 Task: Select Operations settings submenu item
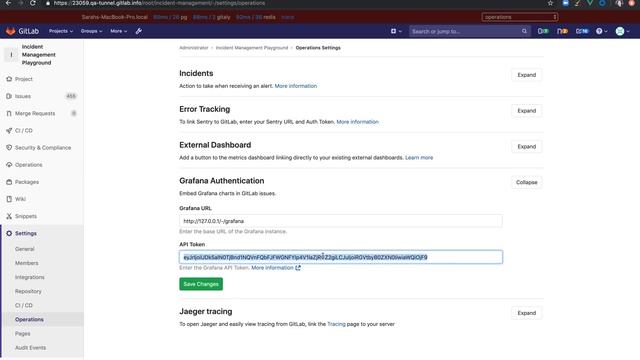point(29,320)
